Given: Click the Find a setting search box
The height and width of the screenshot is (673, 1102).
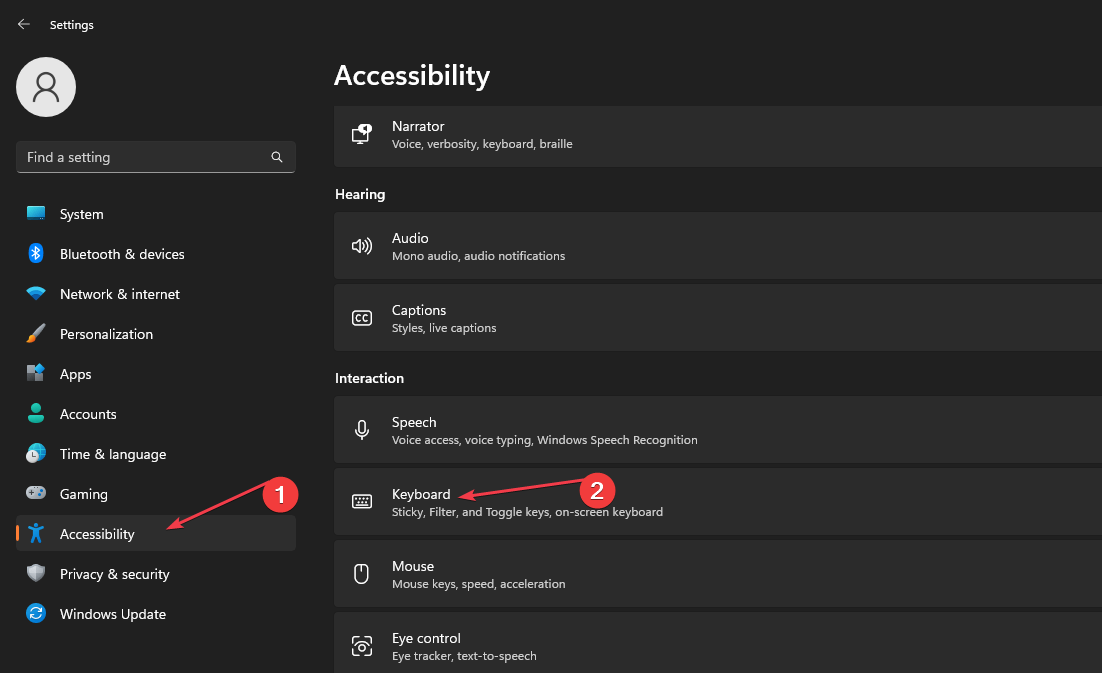Looking at the screenshot, I should [156, 157].
